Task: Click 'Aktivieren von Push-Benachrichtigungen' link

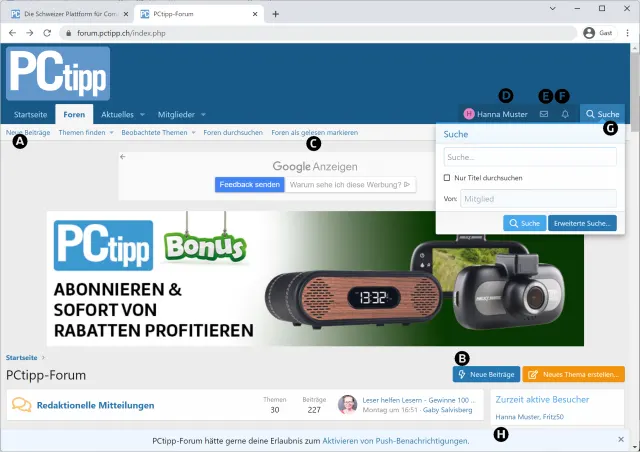Action: click(395, 441)
